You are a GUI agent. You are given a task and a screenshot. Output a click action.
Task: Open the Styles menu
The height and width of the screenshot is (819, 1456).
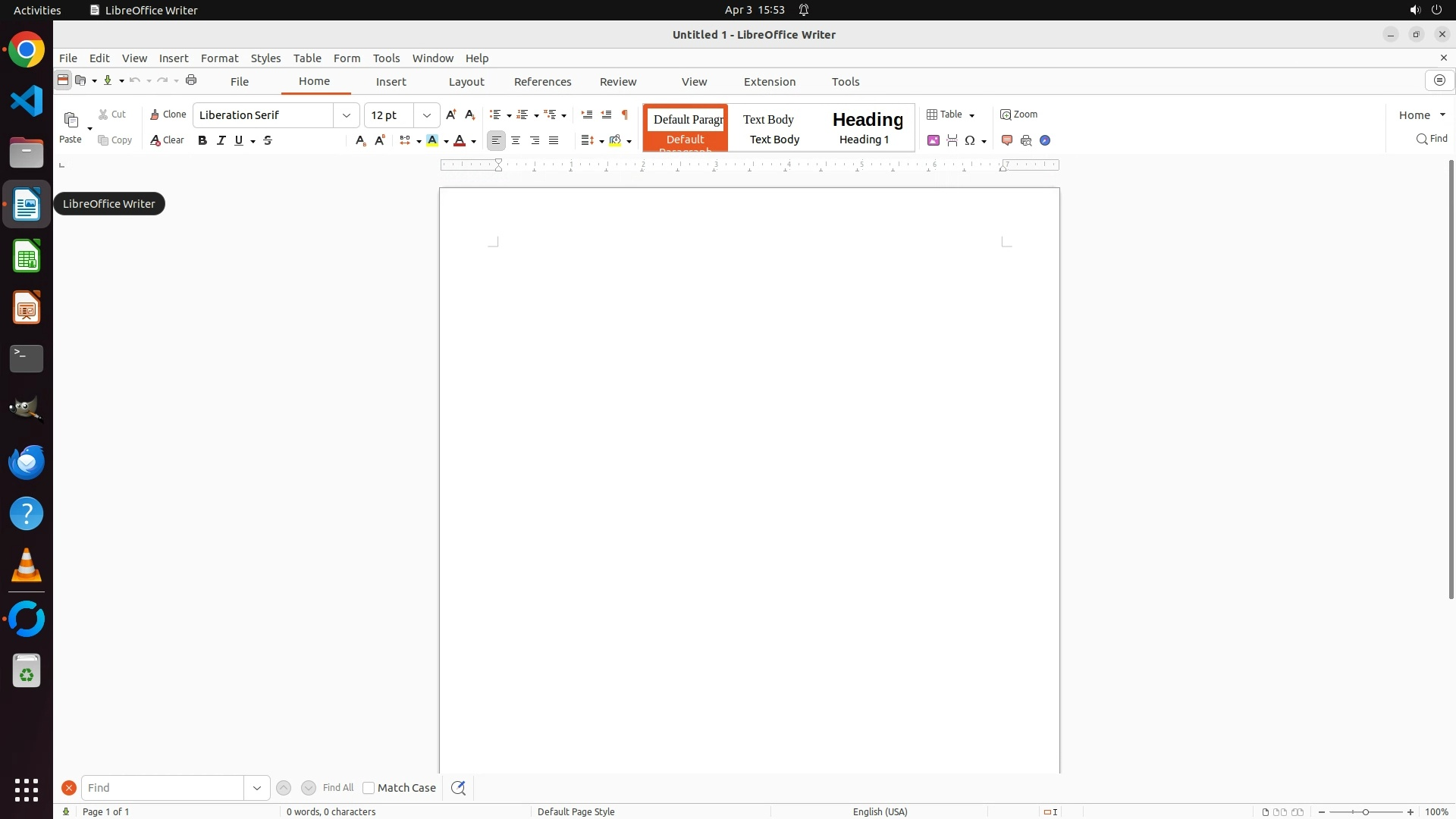265,58
